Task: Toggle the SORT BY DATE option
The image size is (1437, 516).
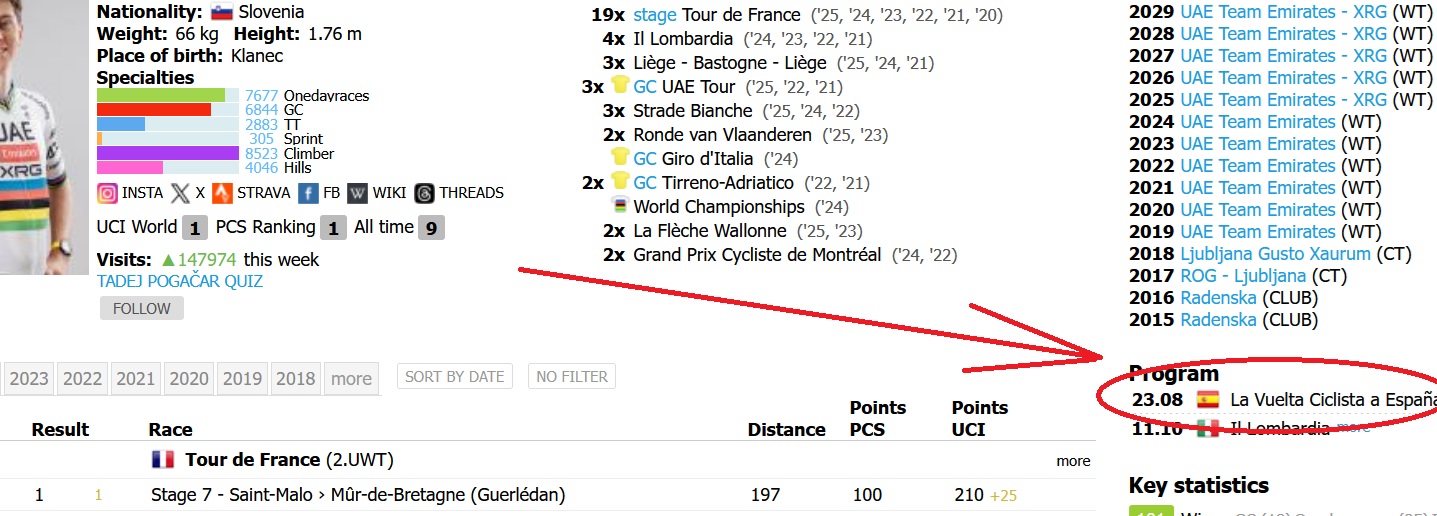Action: pos(455,377)
